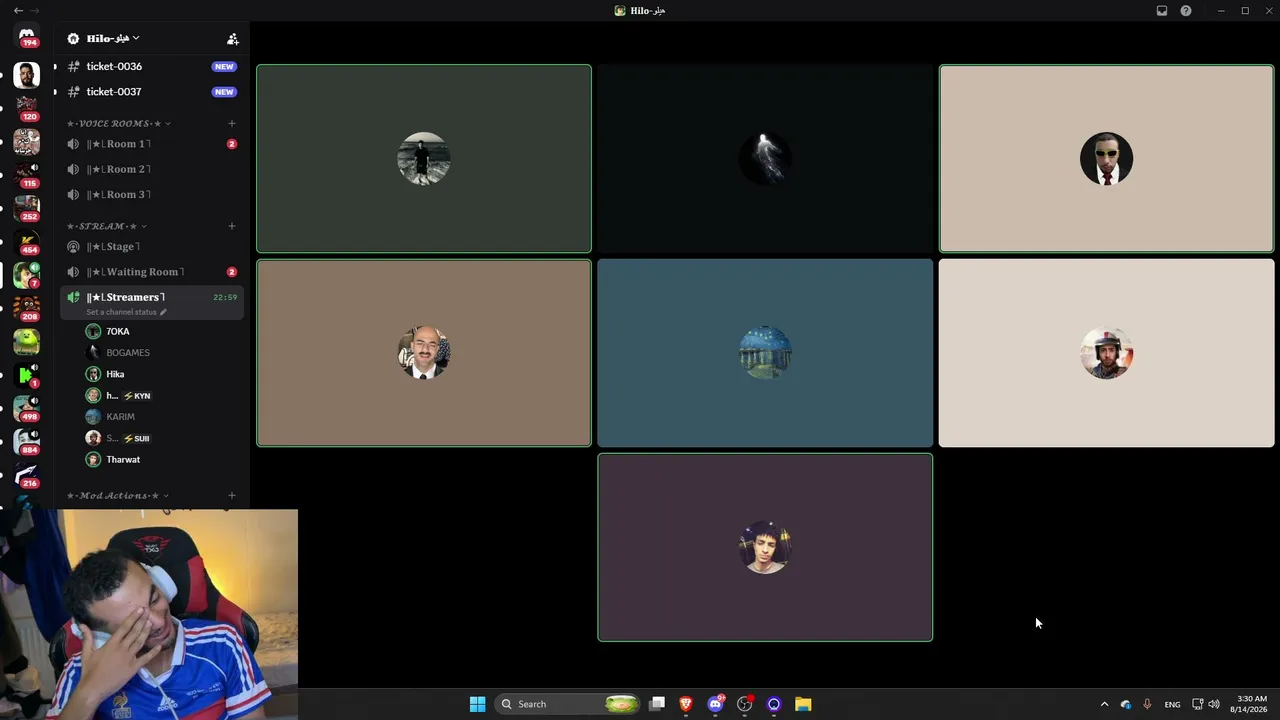Open the server with 216 badge
1280x720 pixels.
click(27, 475)
